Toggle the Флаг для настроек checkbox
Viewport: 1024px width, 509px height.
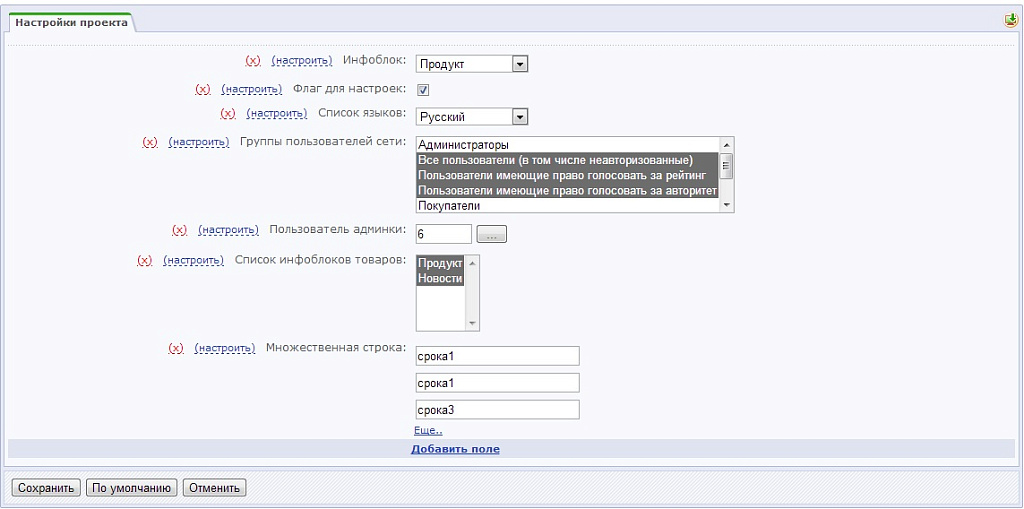click(423, 90)
